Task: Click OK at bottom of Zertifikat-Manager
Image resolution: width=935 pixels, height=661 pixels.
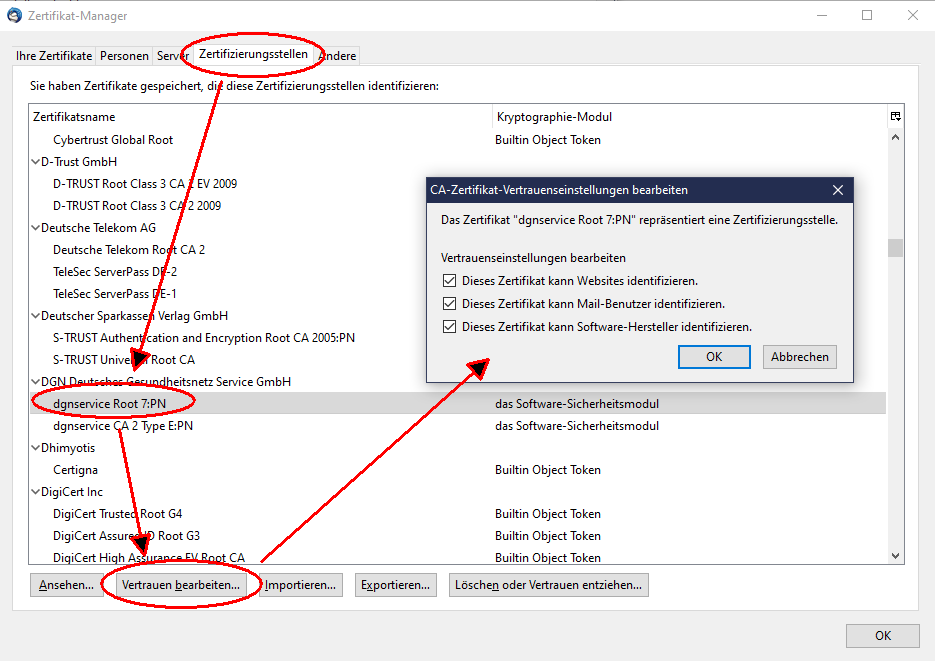Action: 883,635
